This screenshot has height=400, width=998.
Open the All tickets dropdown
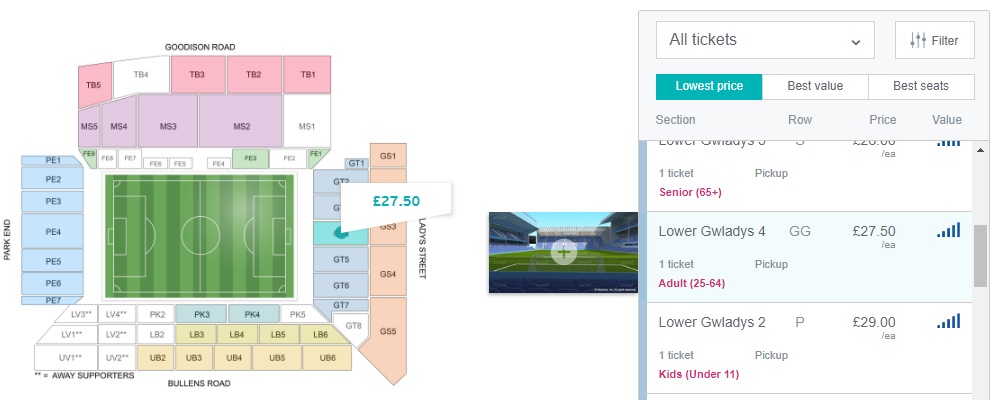(765, 41)
